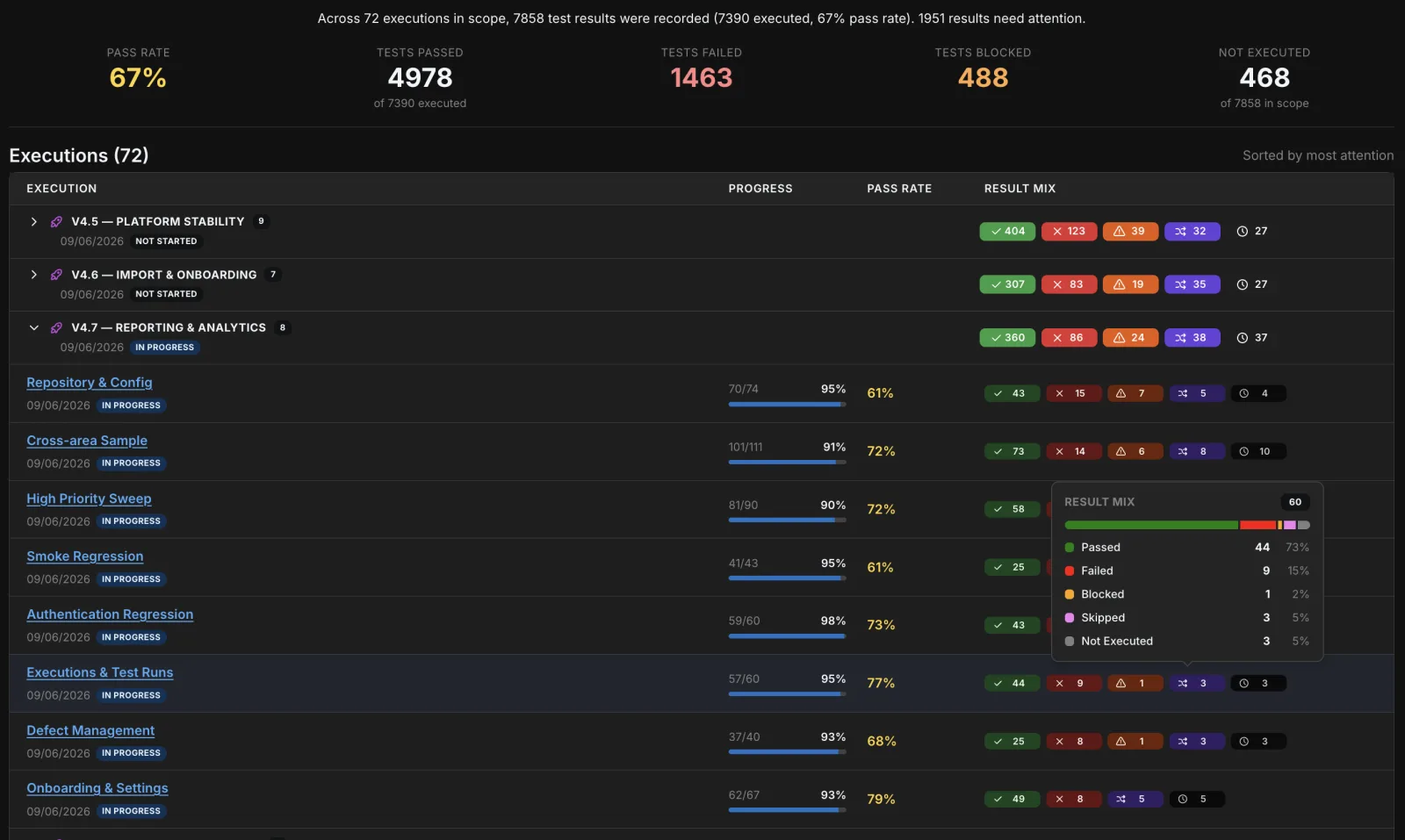Click the Blocked legend row in tooltip
Image resolution: width=1405 pixels, height=840 pixels.
[1187, 594]
